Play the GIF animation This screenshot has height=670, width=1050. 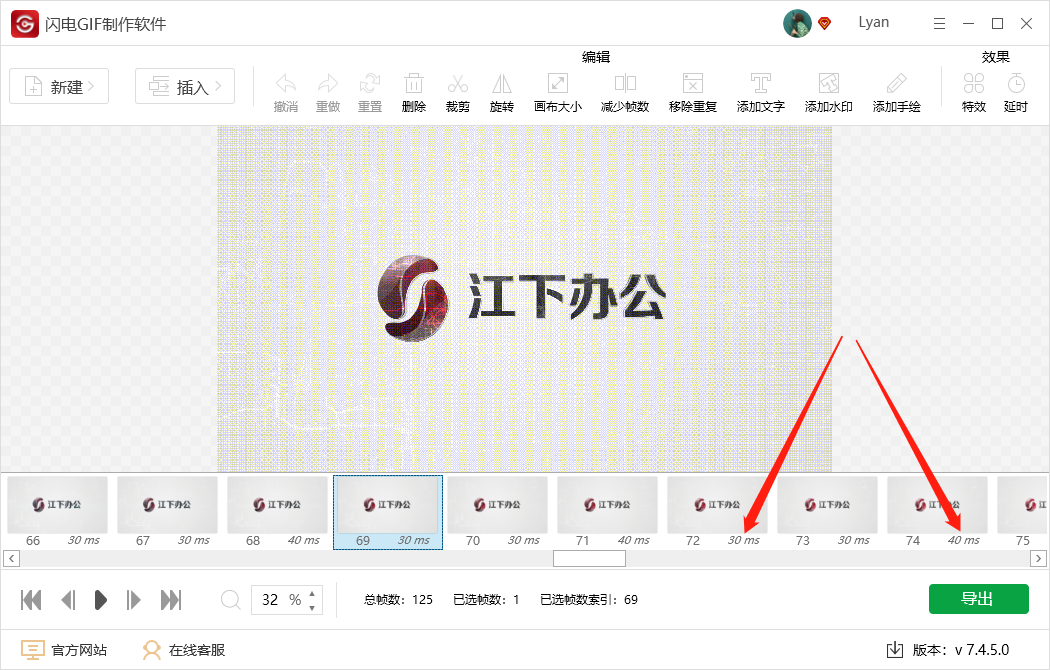click(x=100, y=600)
